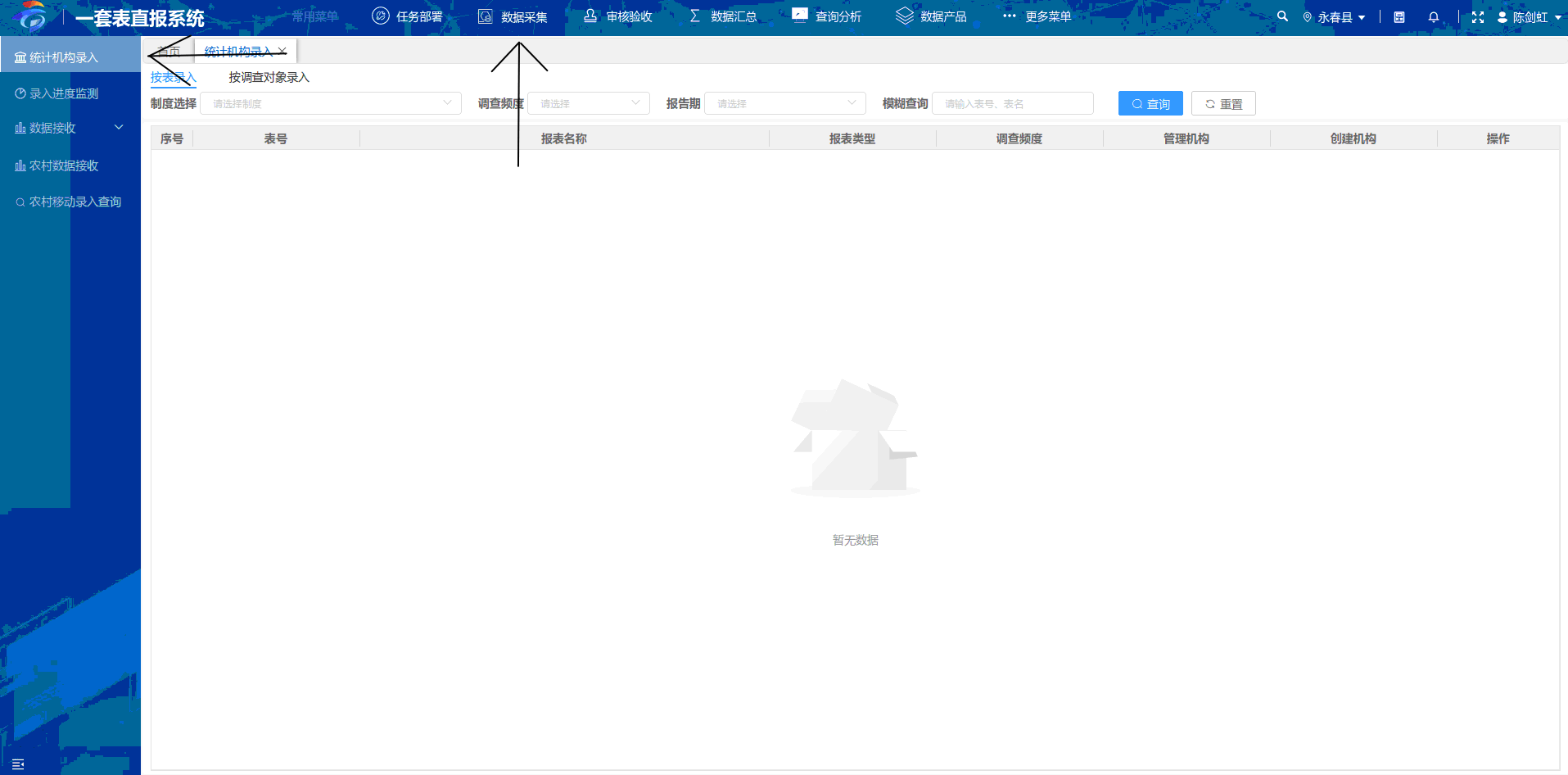
Task: Open the calculator icon in header
Action: pos(1399,17)
